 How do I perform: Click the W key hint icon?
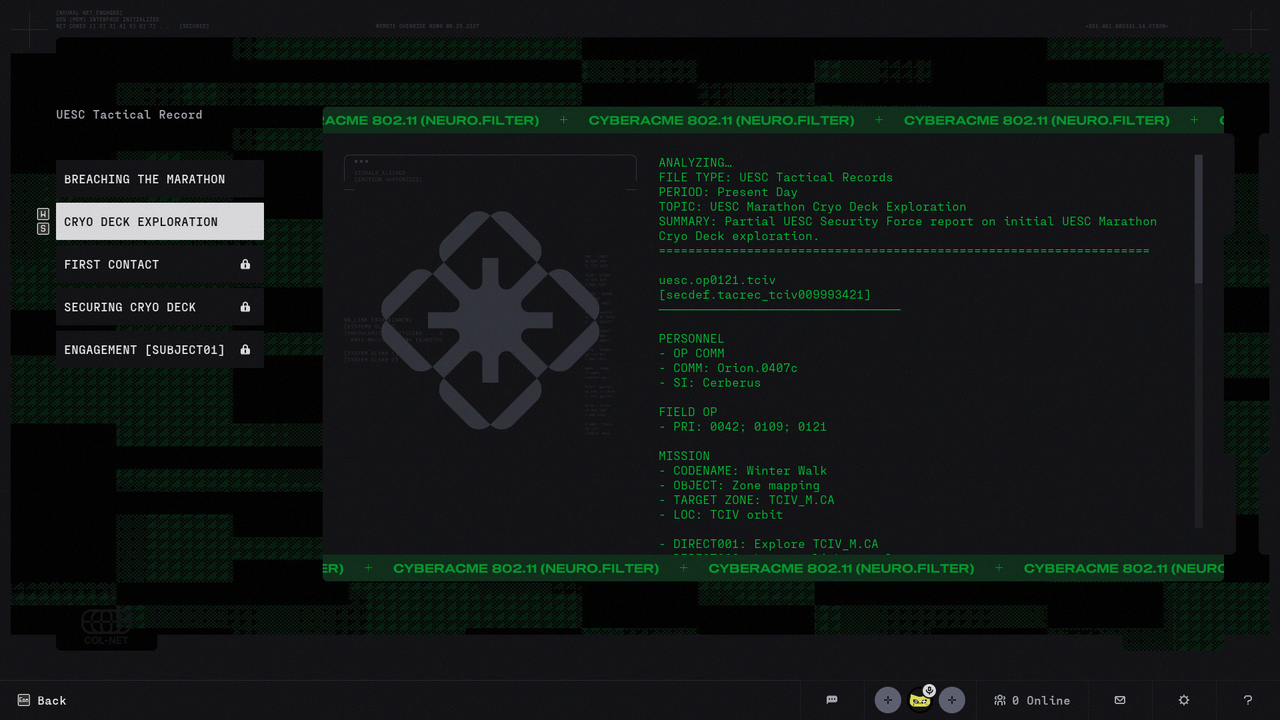(43, 215)
